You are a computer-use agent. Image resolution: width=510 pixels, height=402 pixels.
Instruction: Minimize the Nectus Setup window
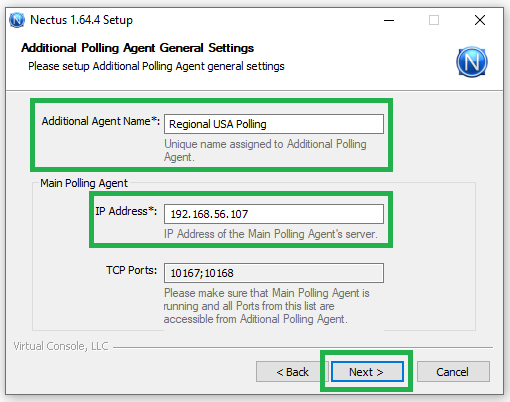389,20
